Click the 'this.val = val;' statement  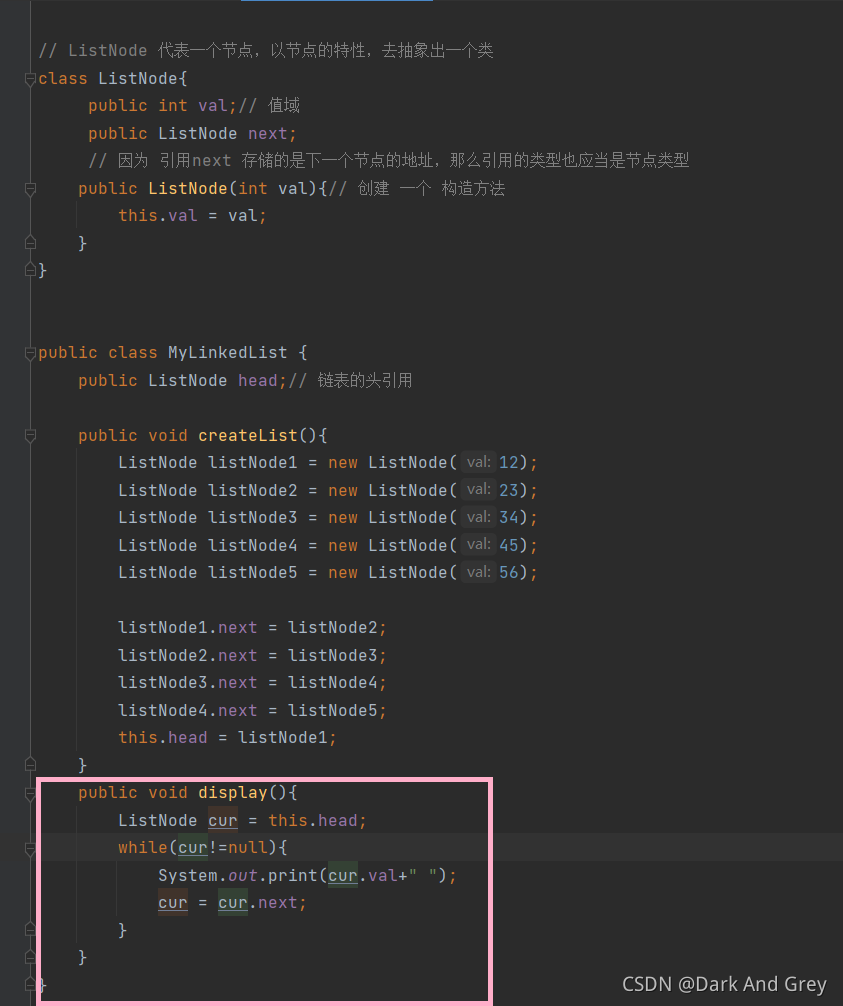(192, 216)
